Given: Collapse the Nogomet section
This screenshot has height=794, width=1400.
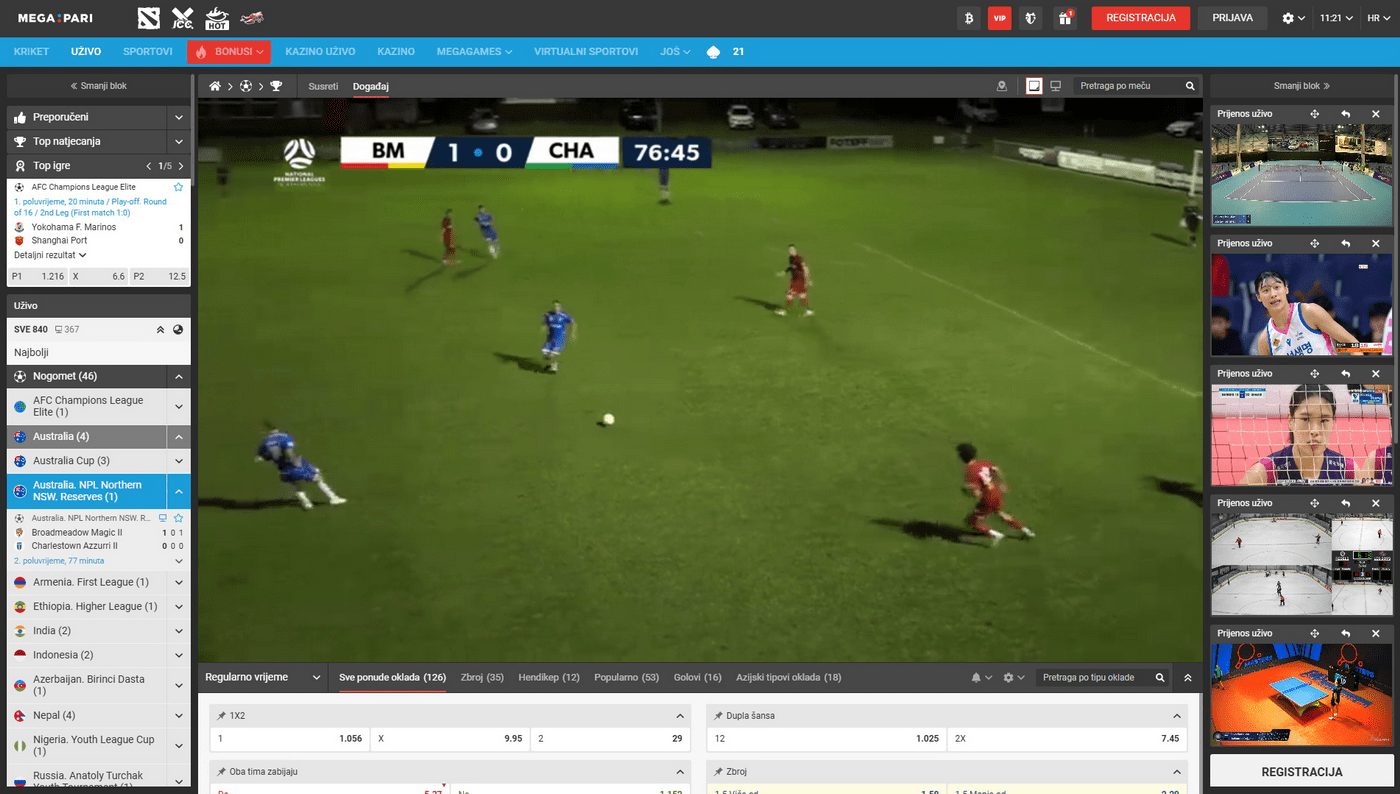Looking at the screenshot, I should coord(178,377).
